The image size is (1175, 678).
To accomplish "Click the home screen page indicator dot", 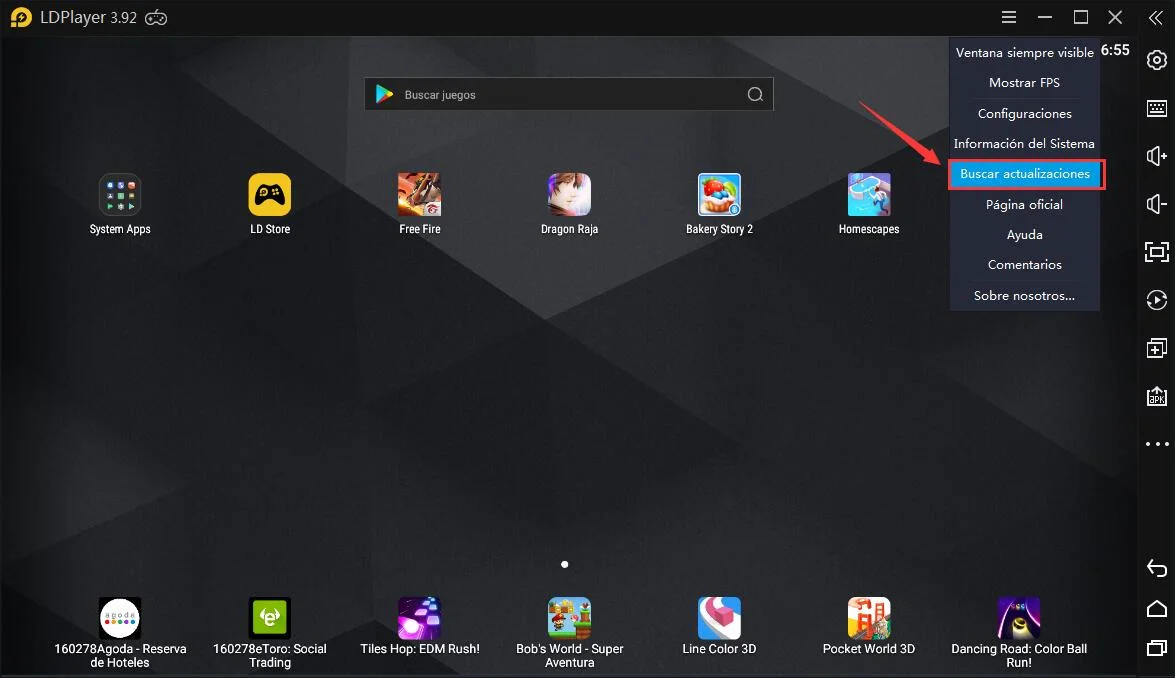I will tap(564, 564).
